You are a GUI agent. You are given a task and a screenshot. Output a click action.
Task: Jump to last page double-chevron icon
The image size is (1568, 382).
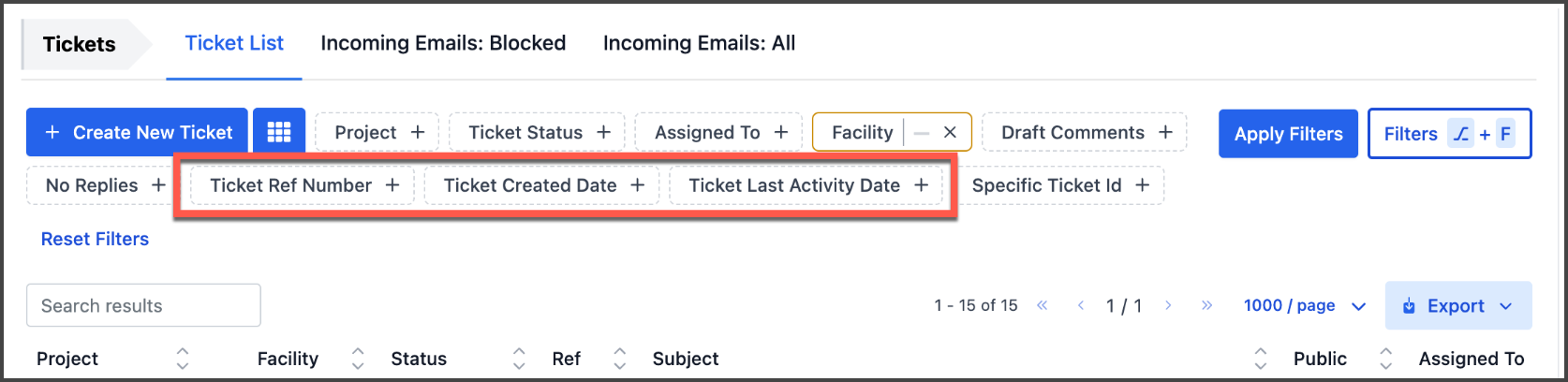point(1206,305)
